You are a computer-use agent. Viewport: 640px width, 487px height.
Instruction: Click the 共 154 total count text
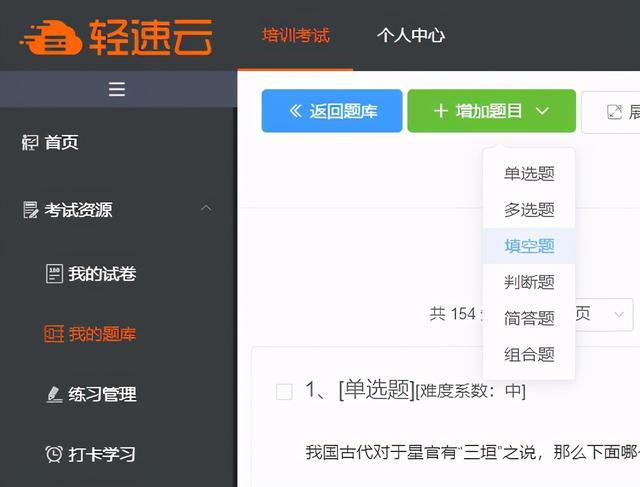tap(453, 314)
